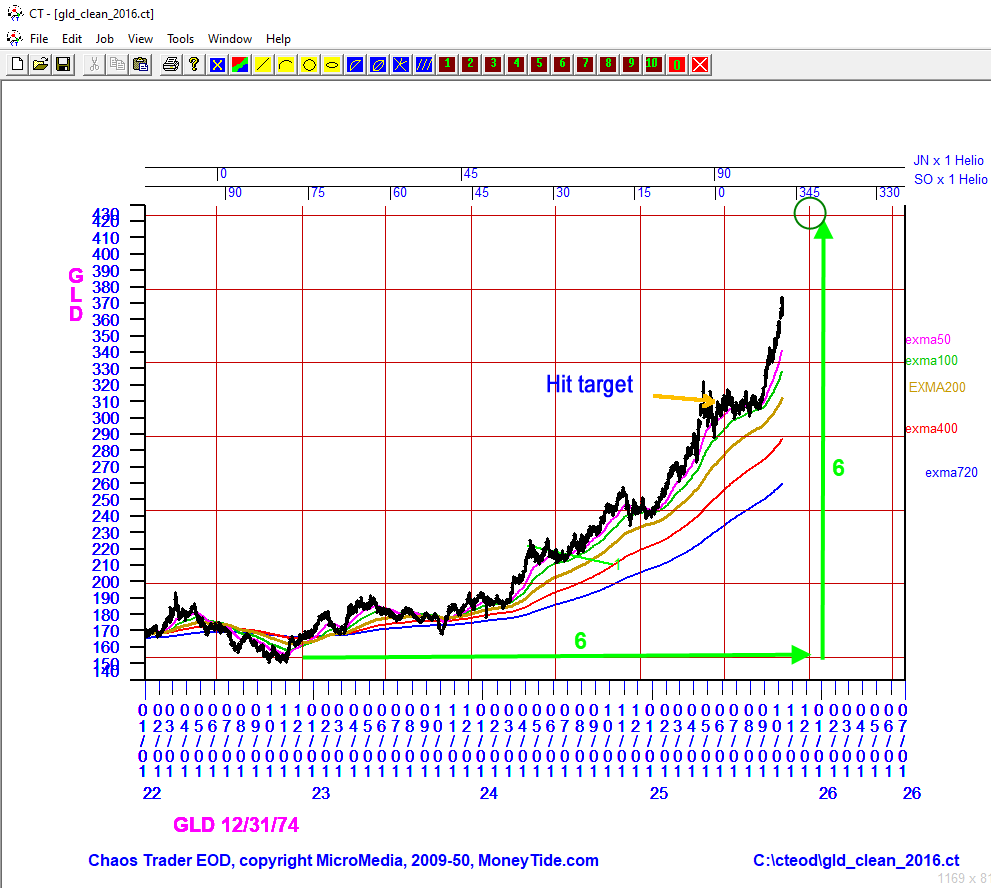Select the straight line drawing tool
991x888 pixels.
click(x=263, y=64)
